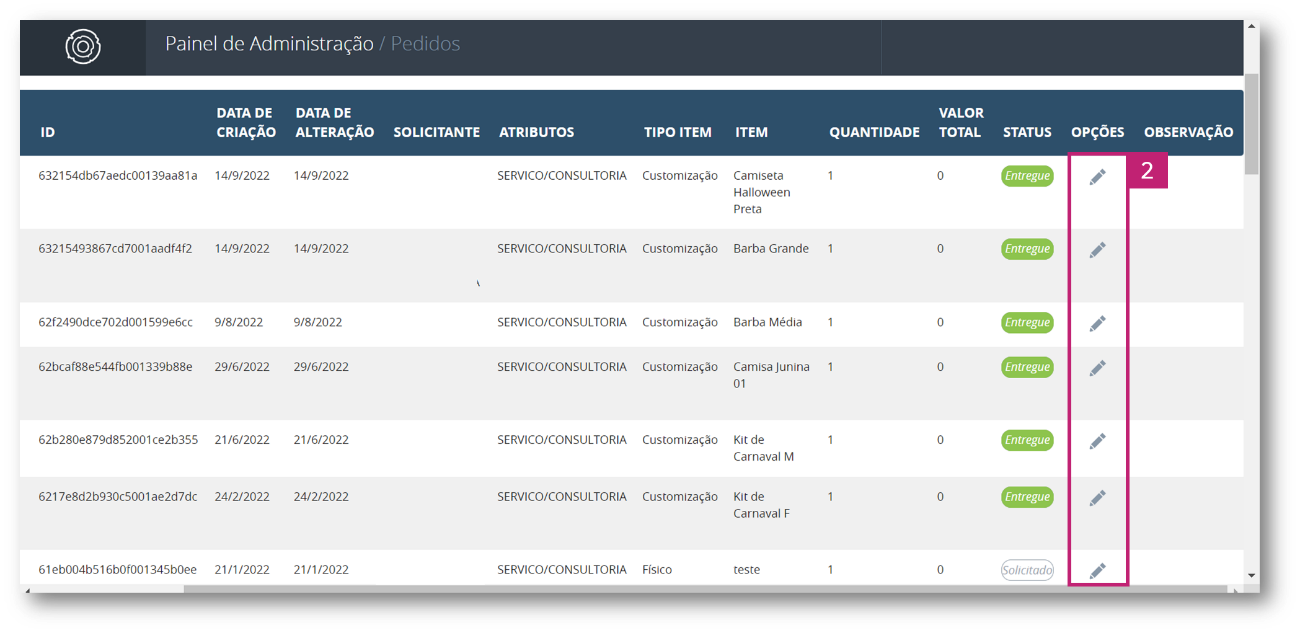Edit the Barba Média order
The height and width of the screenshot is (633, 1300).
coord(1097,324)
